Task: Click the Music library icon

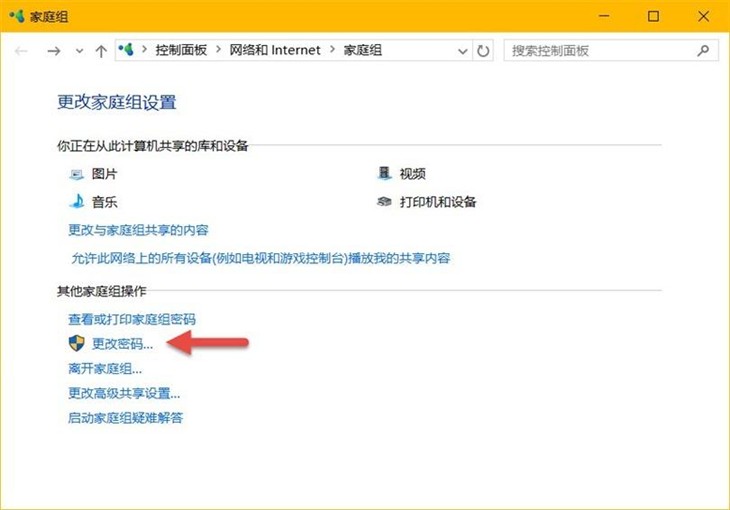Action: [76, 202]
